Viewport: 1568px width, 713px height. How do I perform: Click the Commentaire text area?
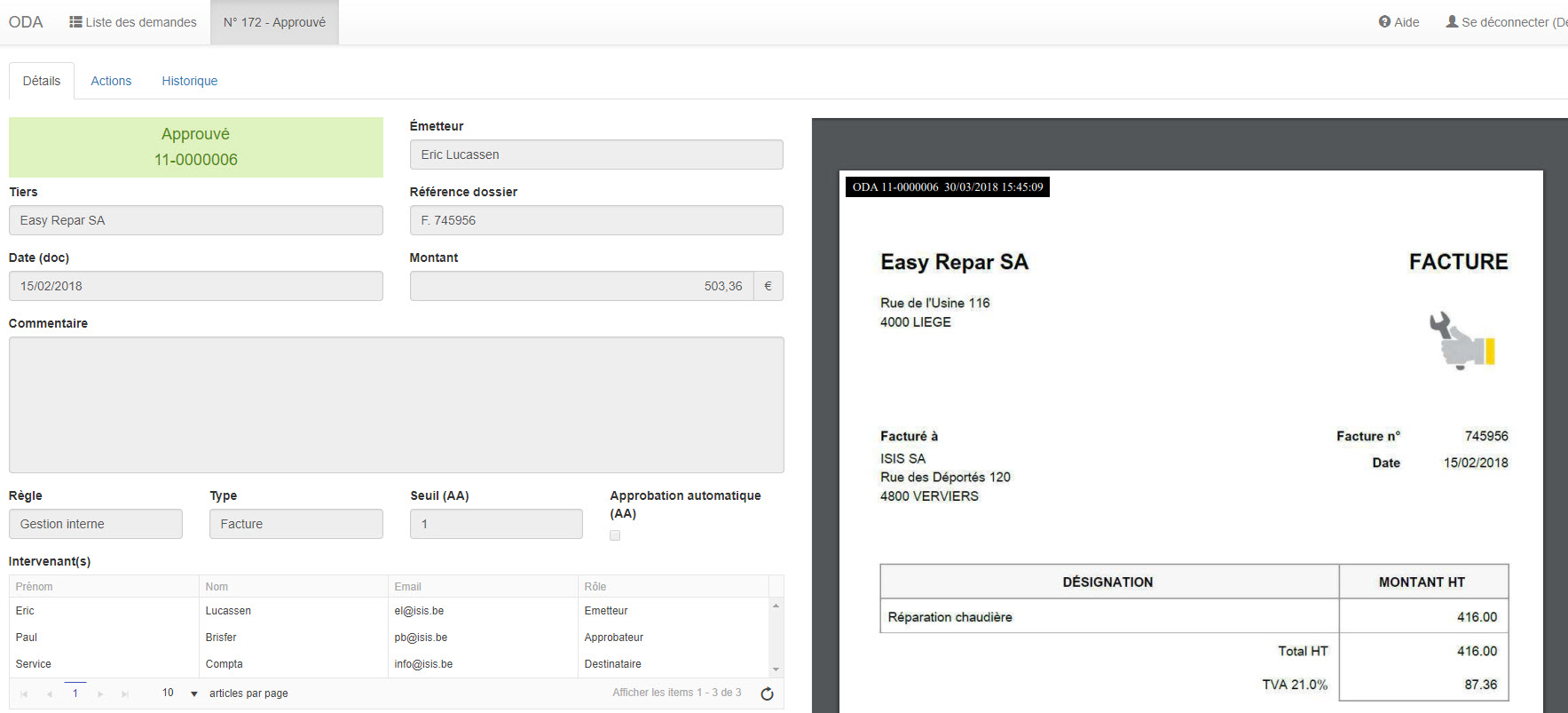point(396,404)
